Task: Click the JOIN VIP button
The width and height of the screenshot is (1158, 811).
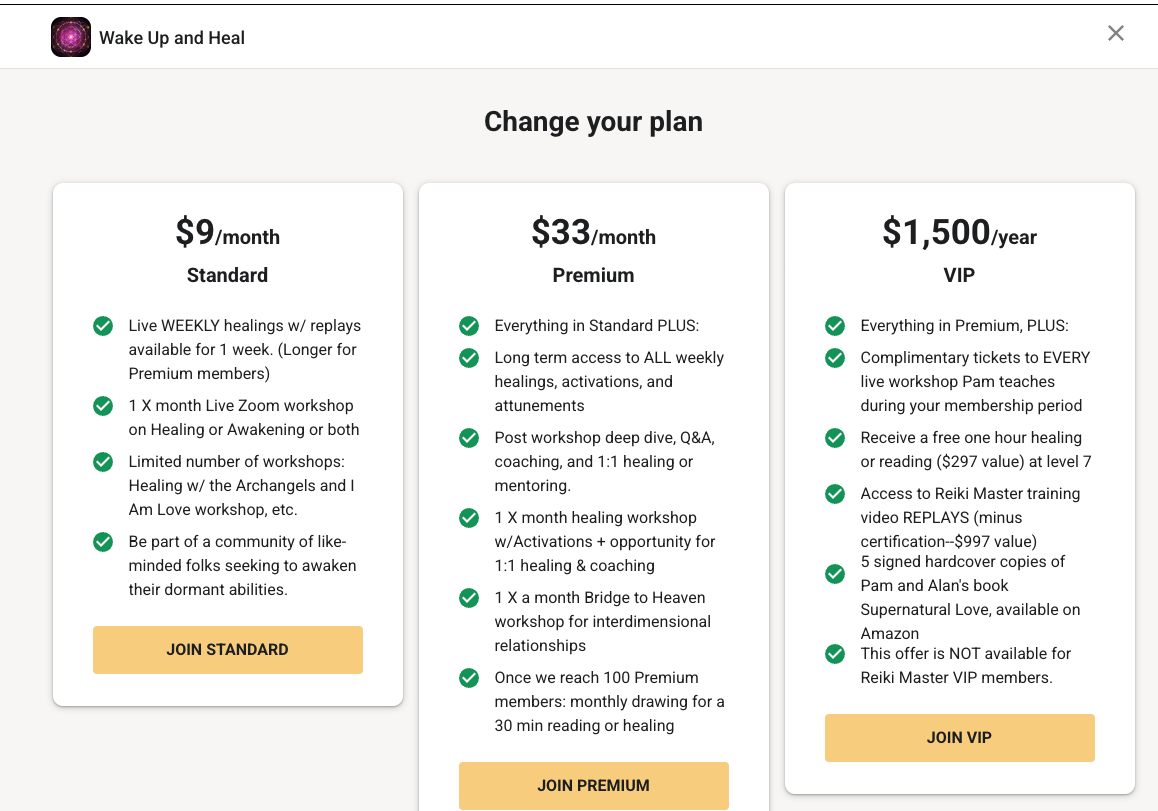Action: coord(959,737)
